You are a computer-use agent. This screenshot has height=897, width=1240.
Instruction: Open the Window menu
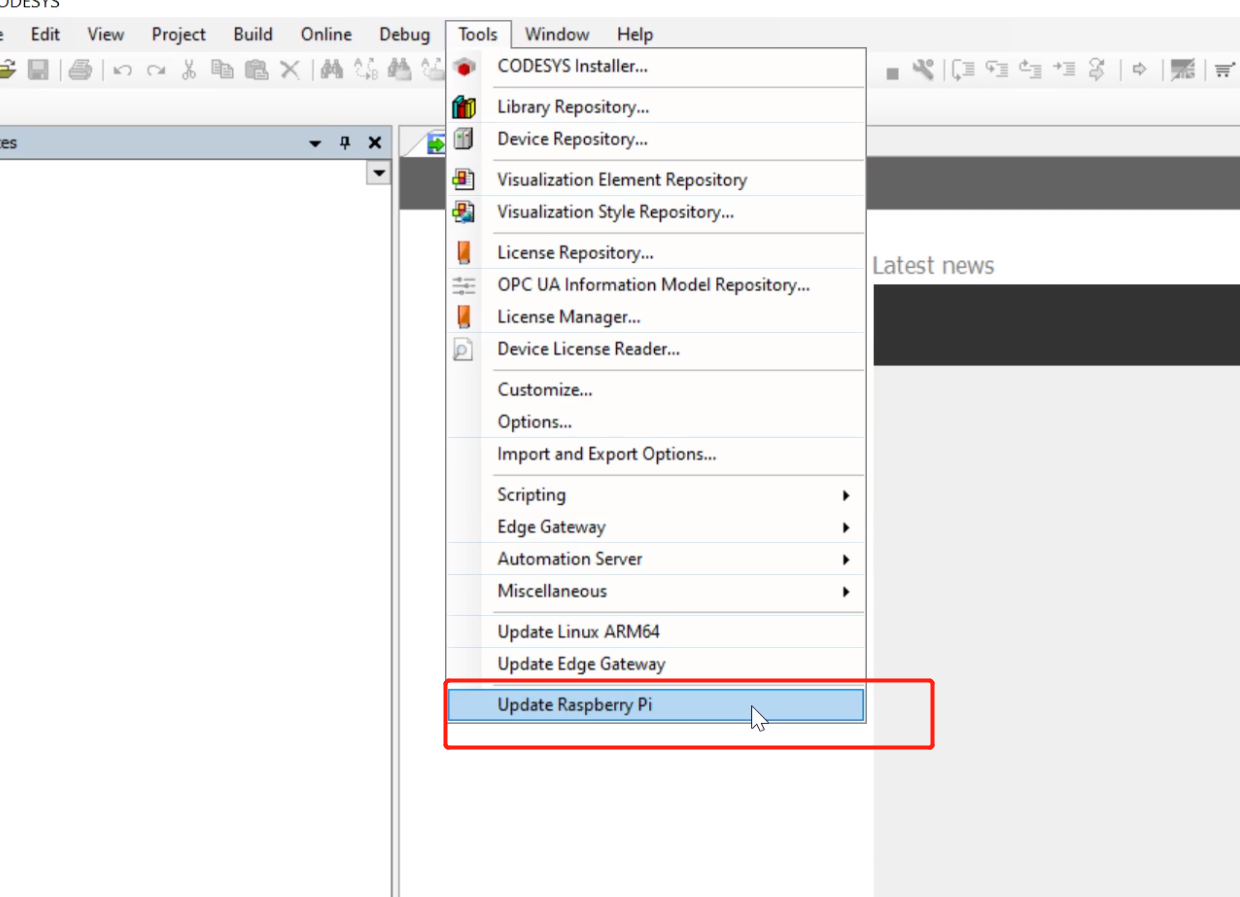click(557, 34)
